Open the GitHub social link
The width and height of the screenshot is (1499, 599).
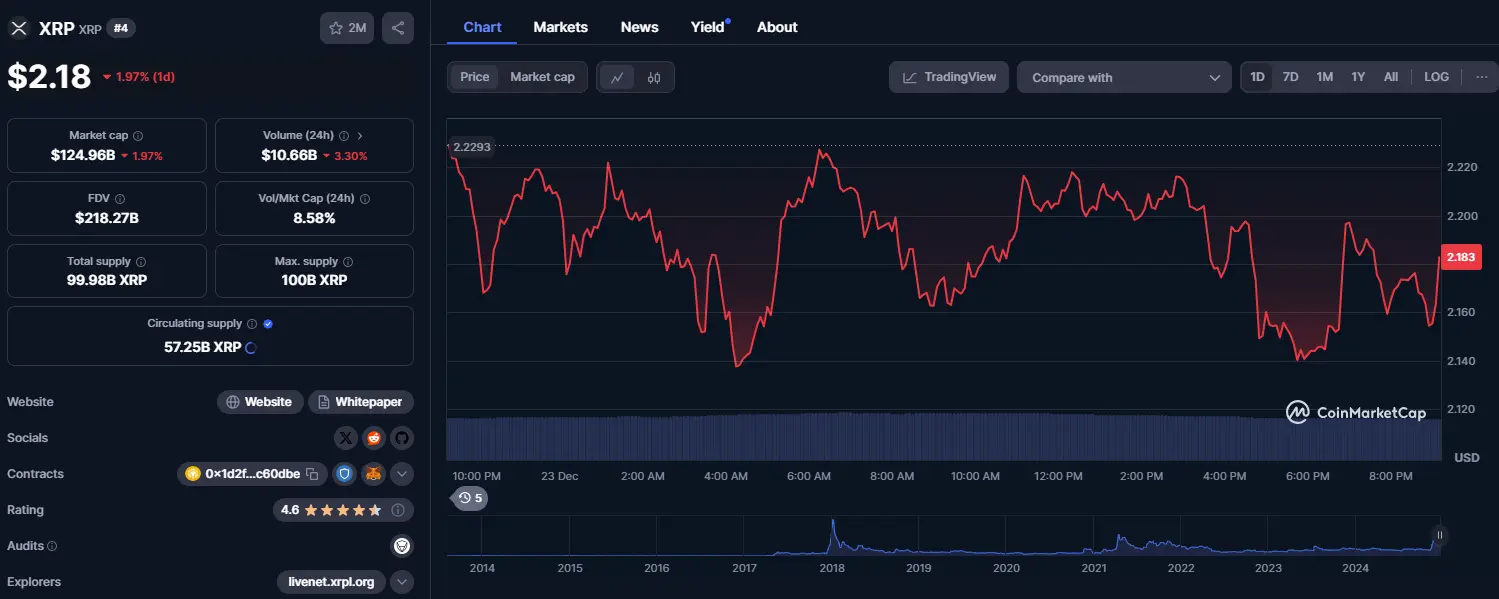(402, 438)
